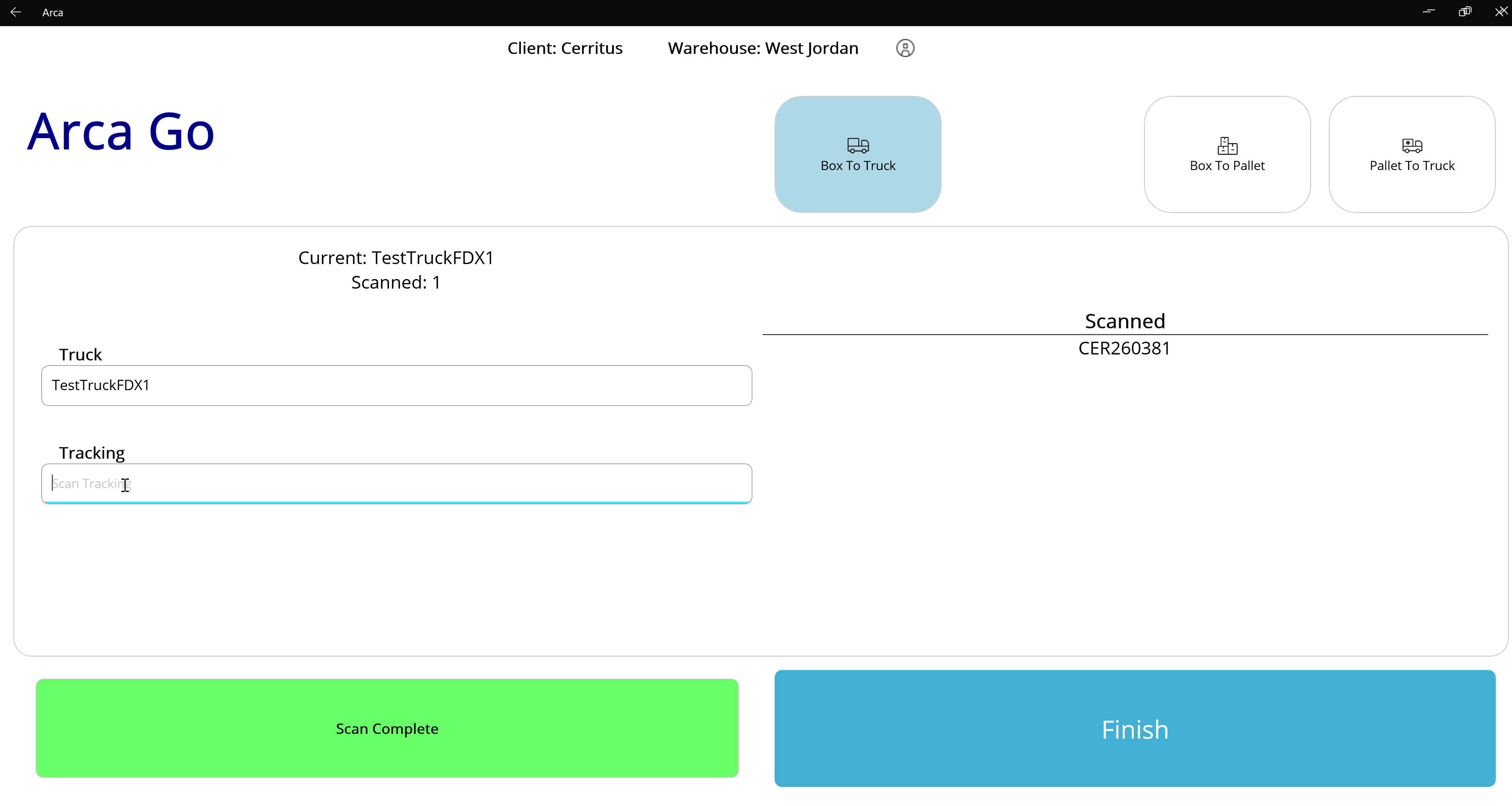
Task: Click the Warehouse: West Jordan label
Action: (763, 48)
